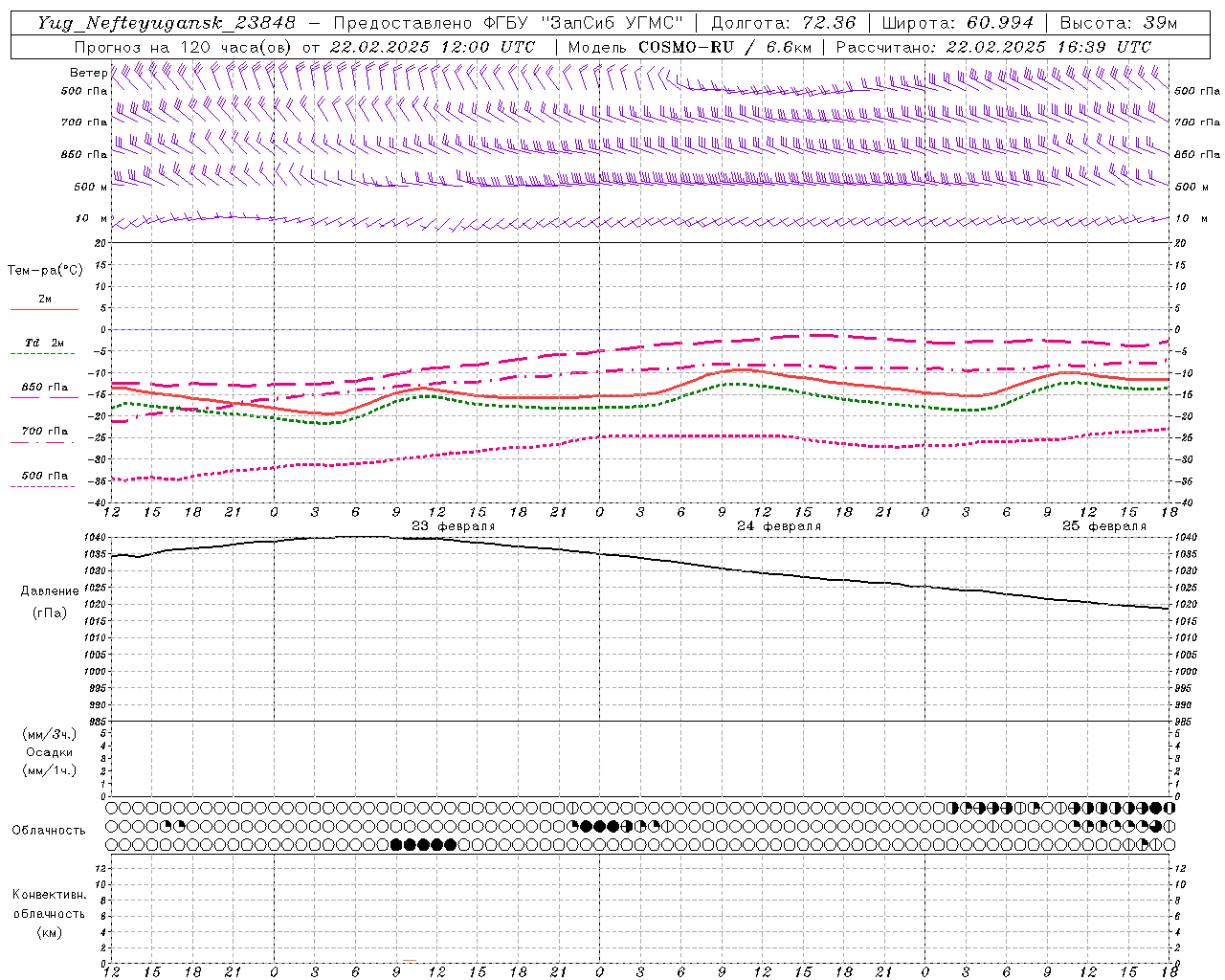The height and width of the screenshot is (980, 1225).
Task: Click the "(км)" unit under convective cloud label
Action: click(x=50, y=932)
